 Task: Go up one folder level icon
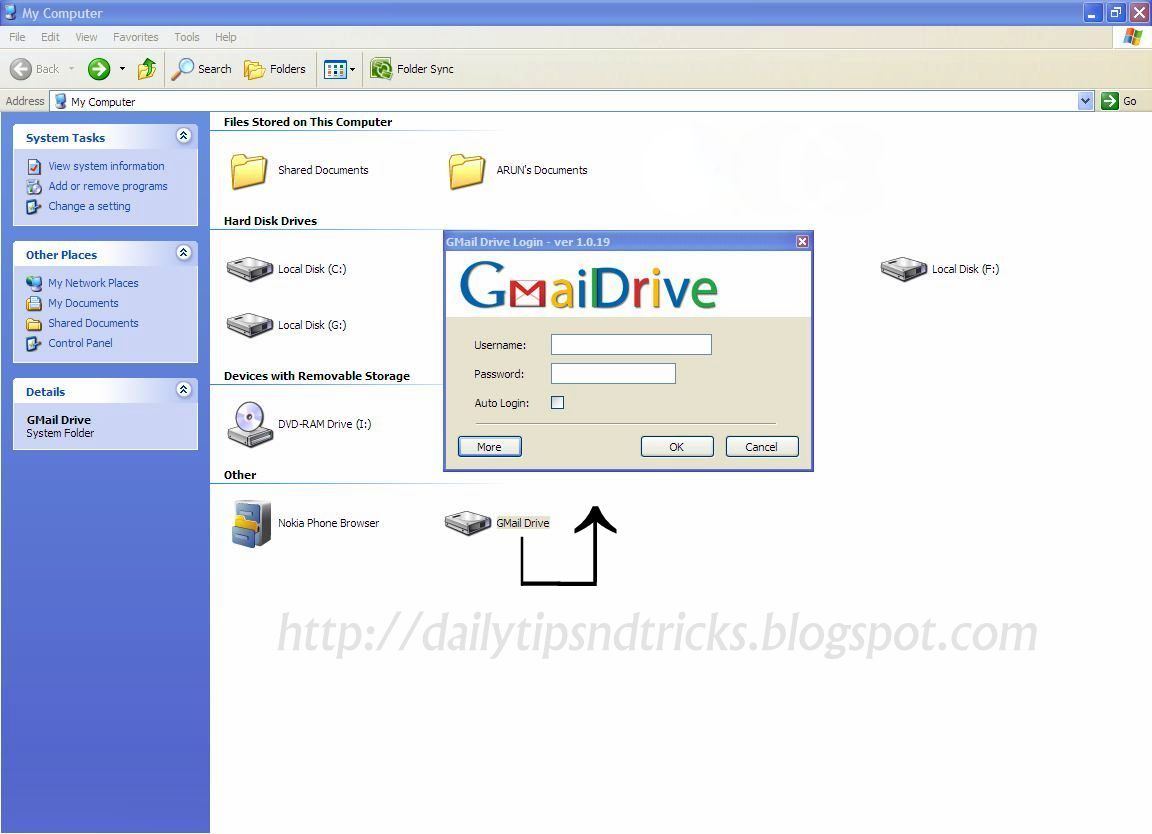[x=147, y=69]
